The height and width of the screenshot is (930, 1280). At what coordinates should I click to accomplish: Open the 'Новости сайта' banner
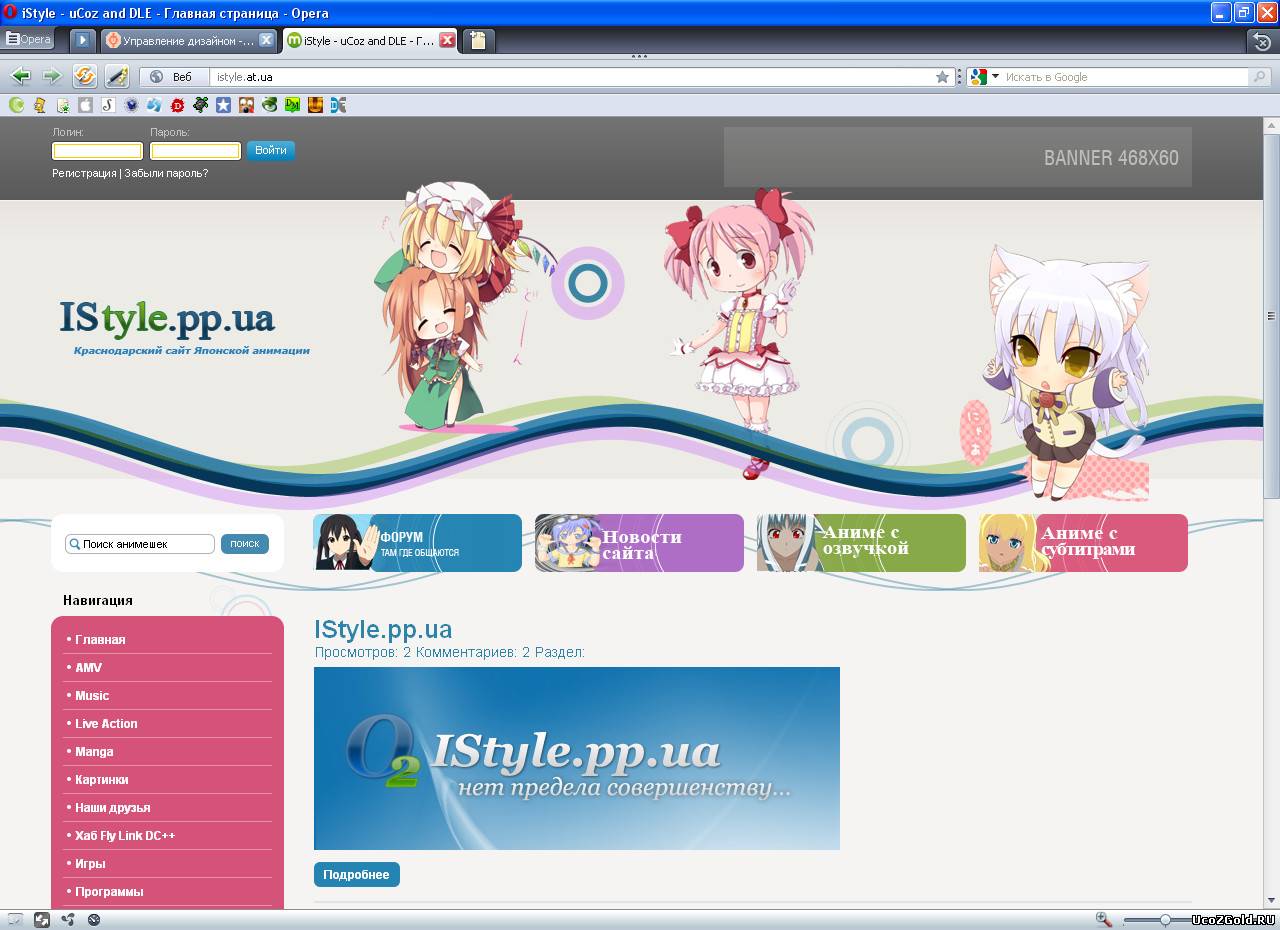point(639,543)
